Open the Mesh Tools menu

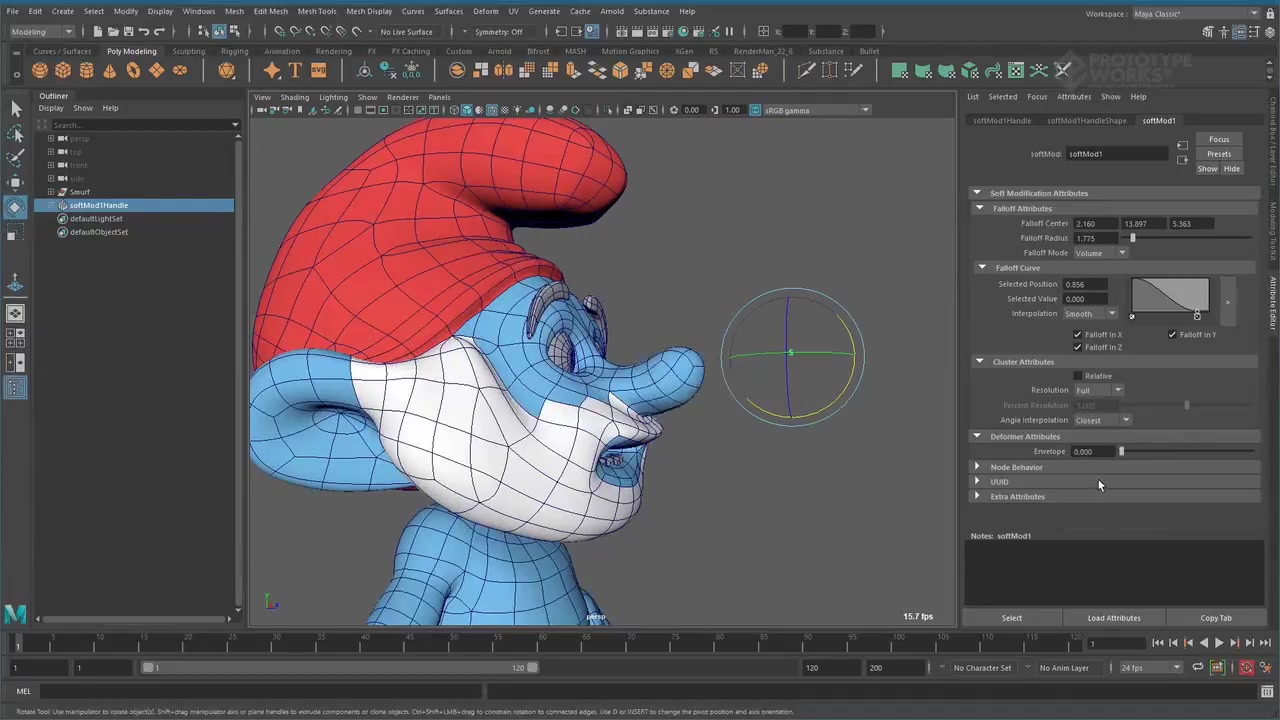point(316,11)
